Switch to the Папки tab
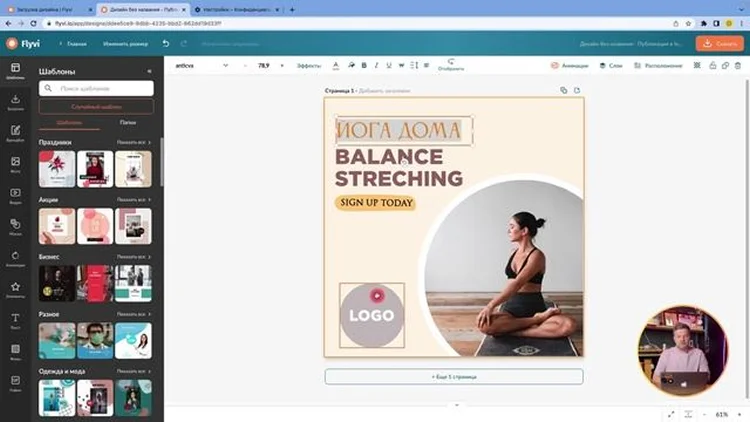 click(x=128, y=122)
